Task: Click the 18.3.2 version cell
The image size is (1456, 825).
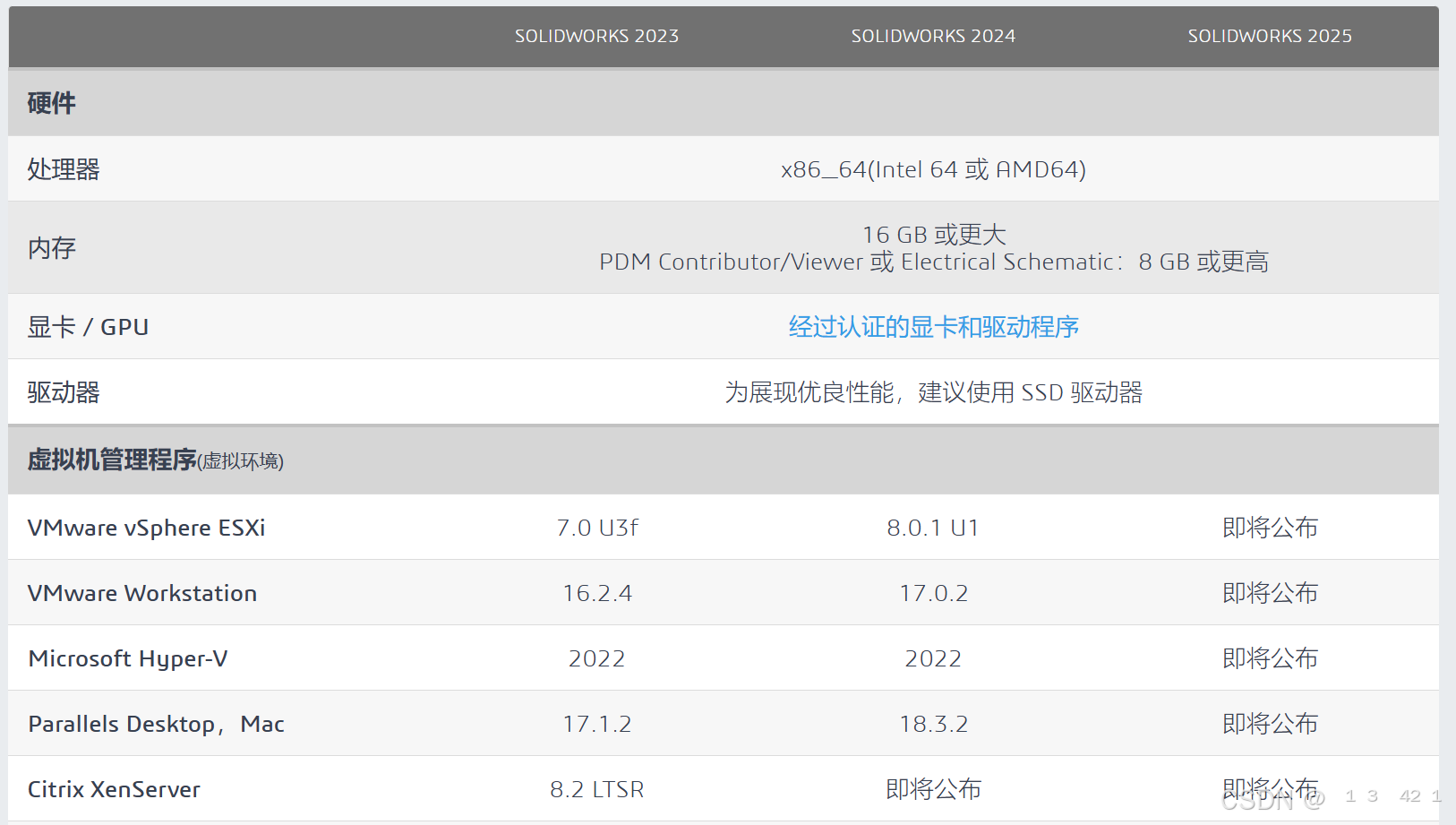Action: (x=933, y=724)
